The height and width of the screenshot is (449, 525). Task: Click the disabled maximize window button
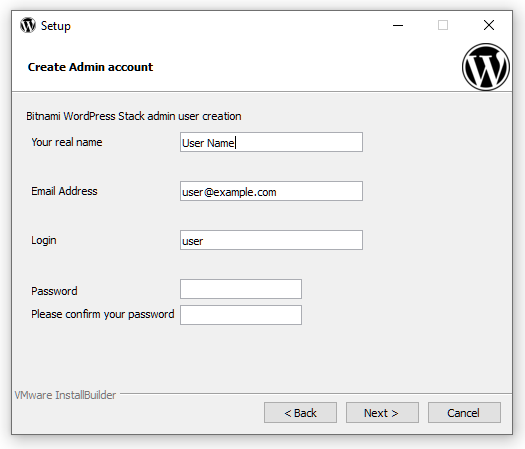tap(443, 25)
